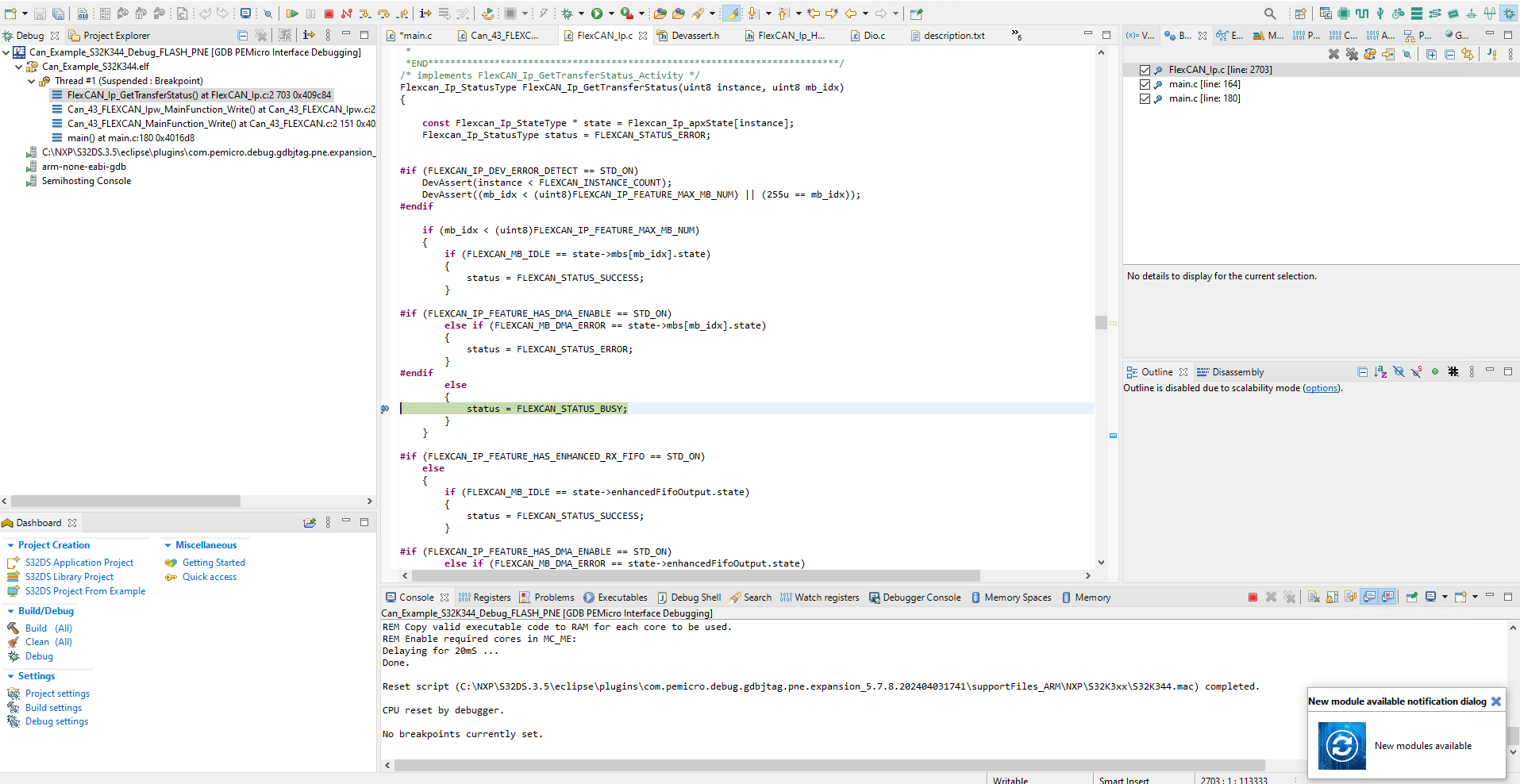Suspend the debug session using the Pause icon
1520x784 pixels.
coord(310,13)
